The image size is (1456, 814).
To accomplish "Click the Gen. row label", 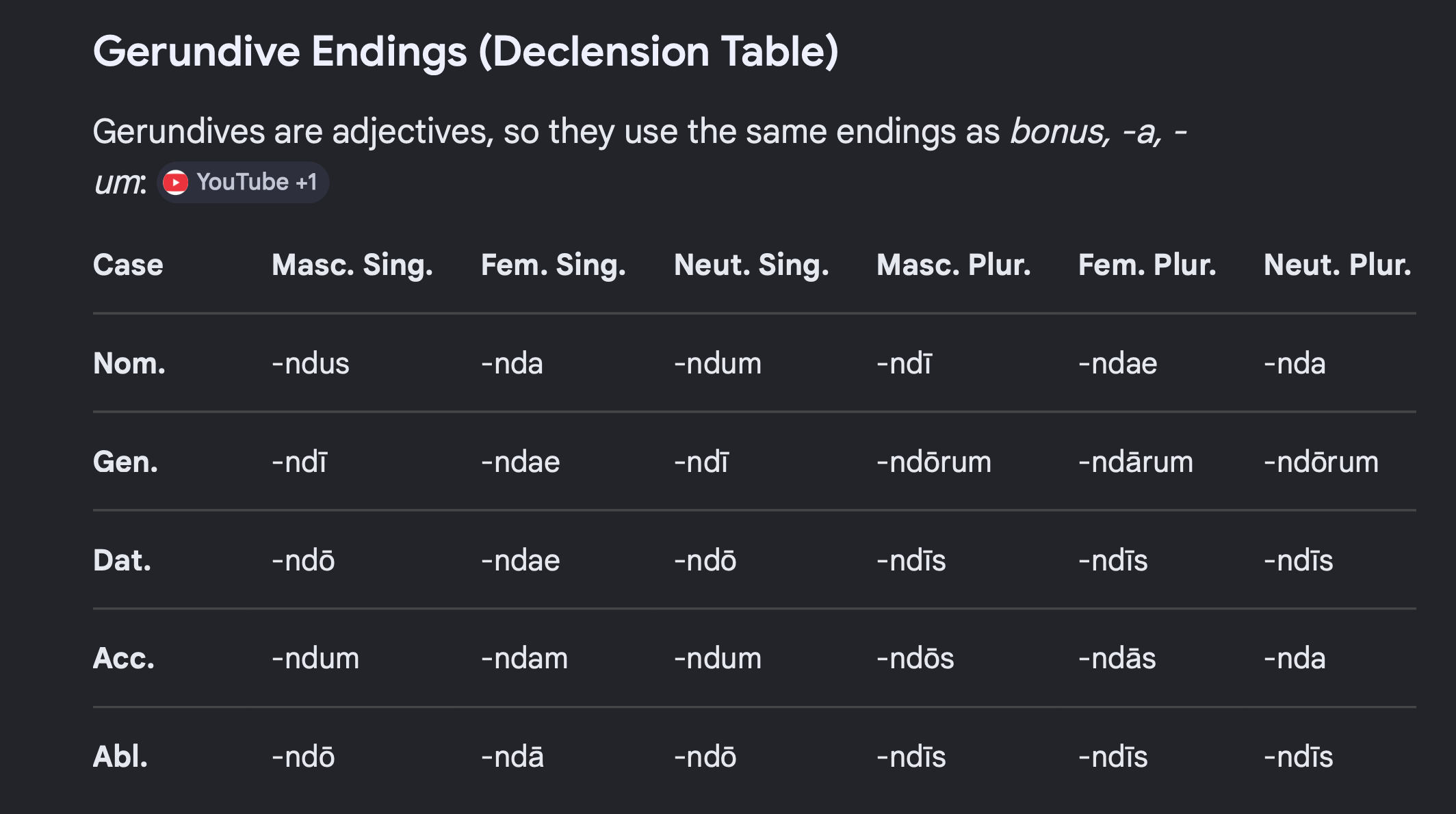I will 125,462.
